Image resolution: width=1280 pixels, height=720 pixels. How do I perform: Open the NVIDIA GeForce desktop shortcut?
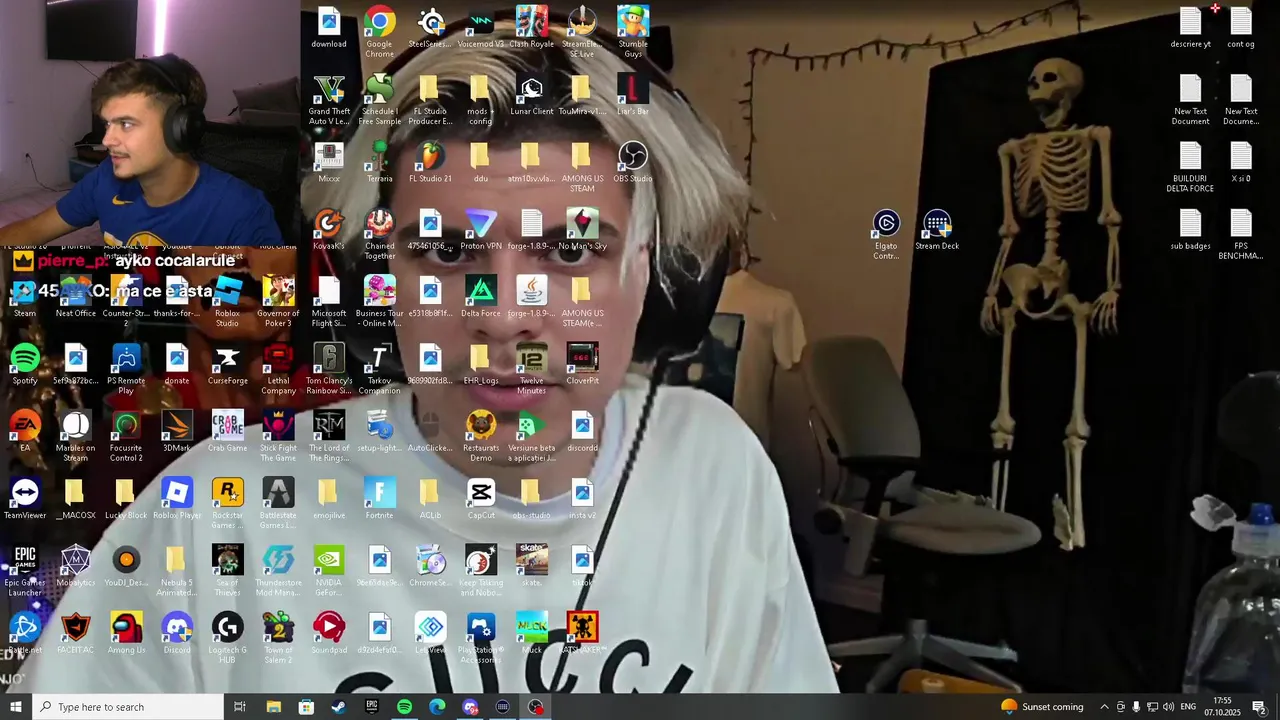point(329,570)
